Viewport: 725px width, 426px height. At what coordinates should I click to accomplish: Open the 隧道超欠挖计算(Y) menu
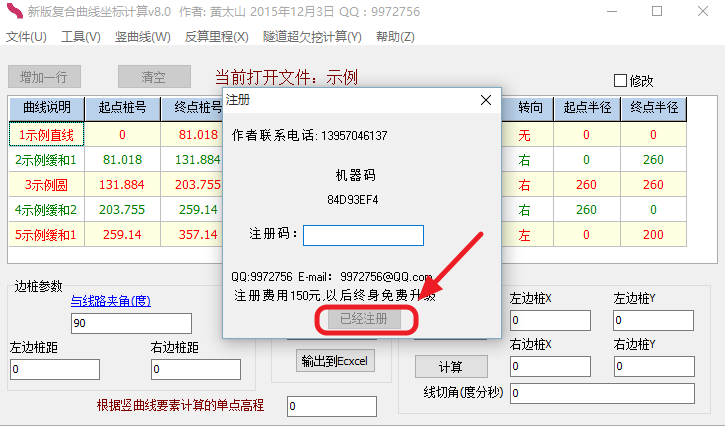(x=312, y=37)
